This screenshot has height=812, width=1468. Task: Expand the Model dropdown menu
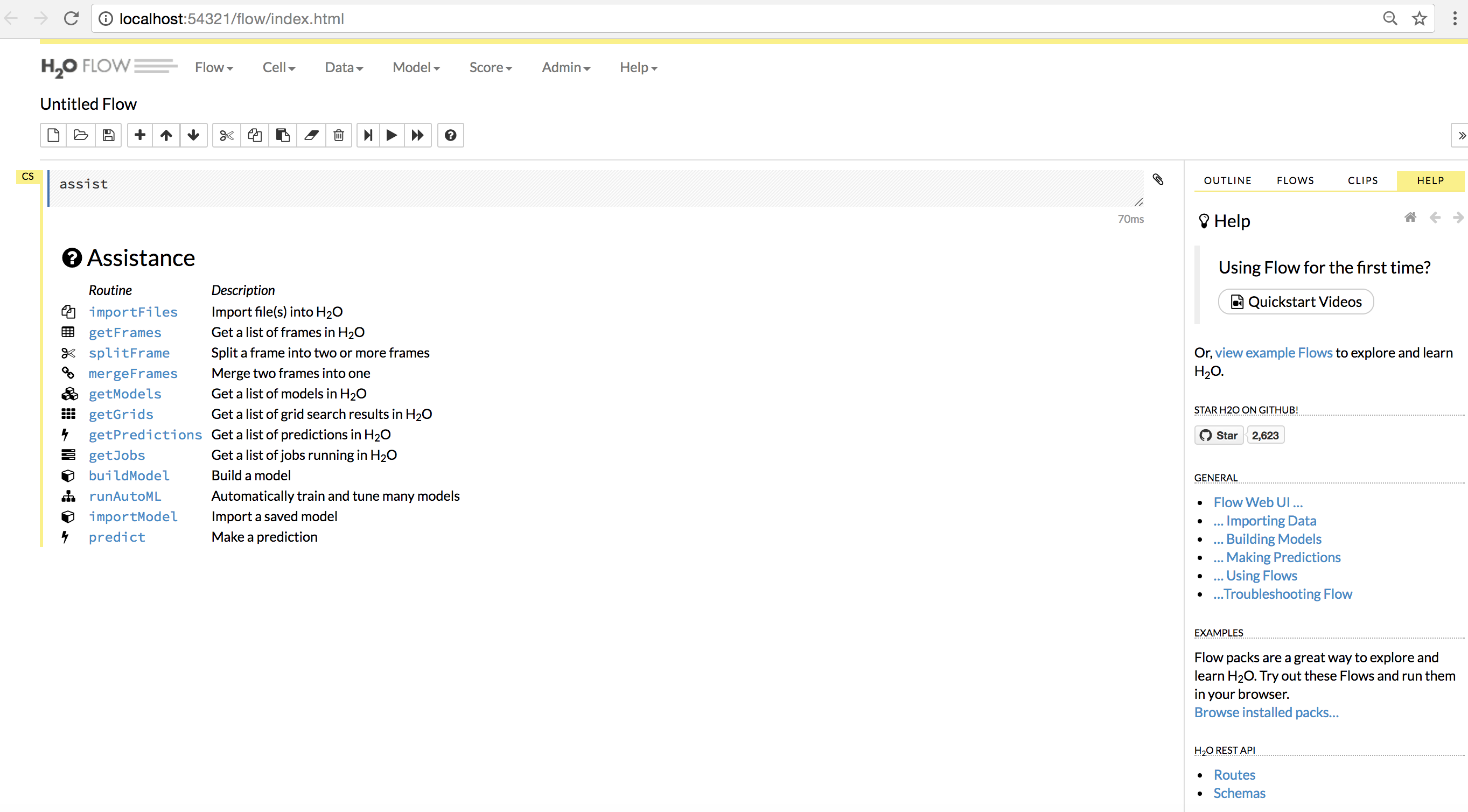[x=416, y=67]
